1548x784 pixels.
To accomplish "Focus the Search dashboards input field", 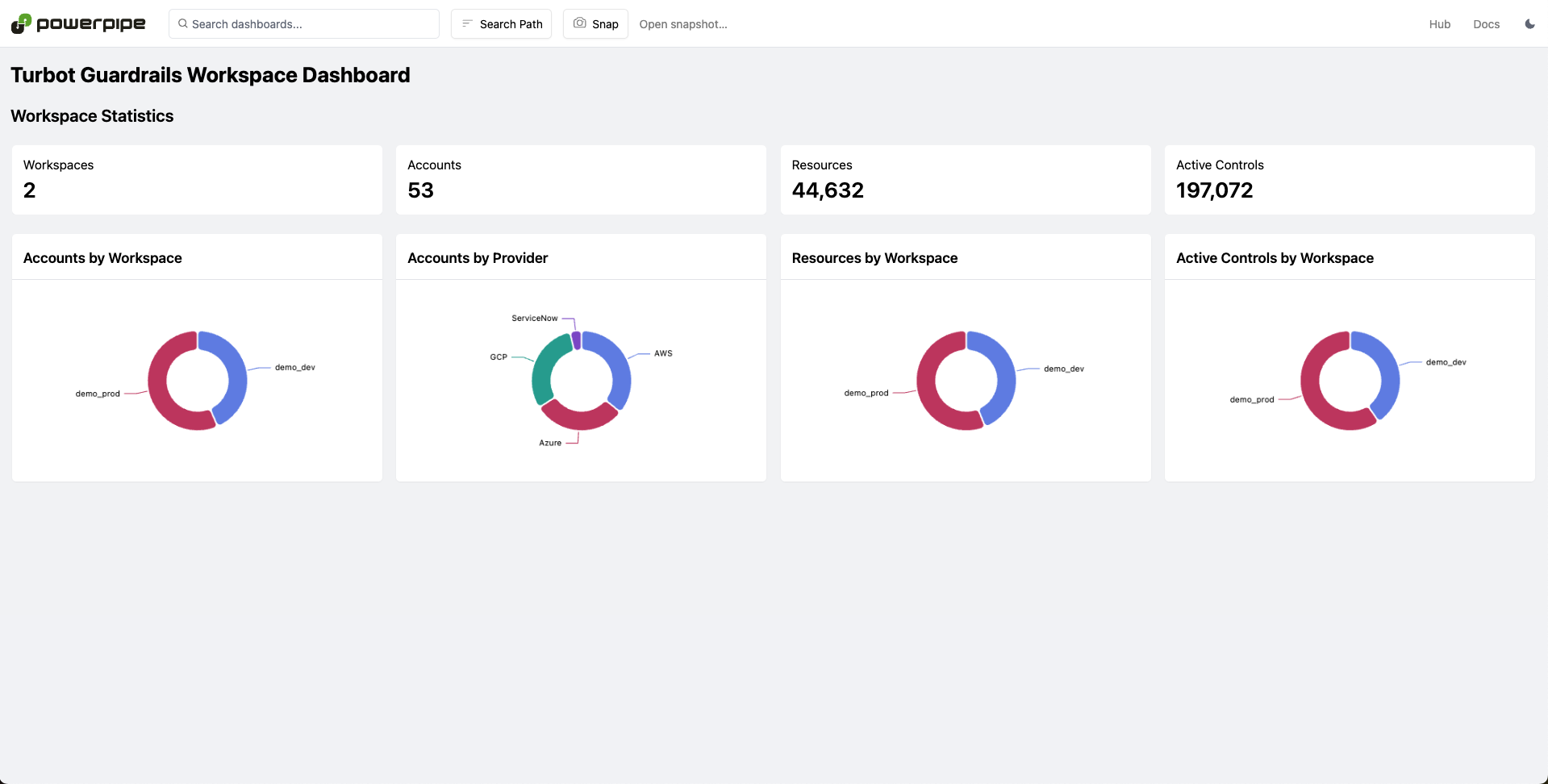I will click(304, 24).
